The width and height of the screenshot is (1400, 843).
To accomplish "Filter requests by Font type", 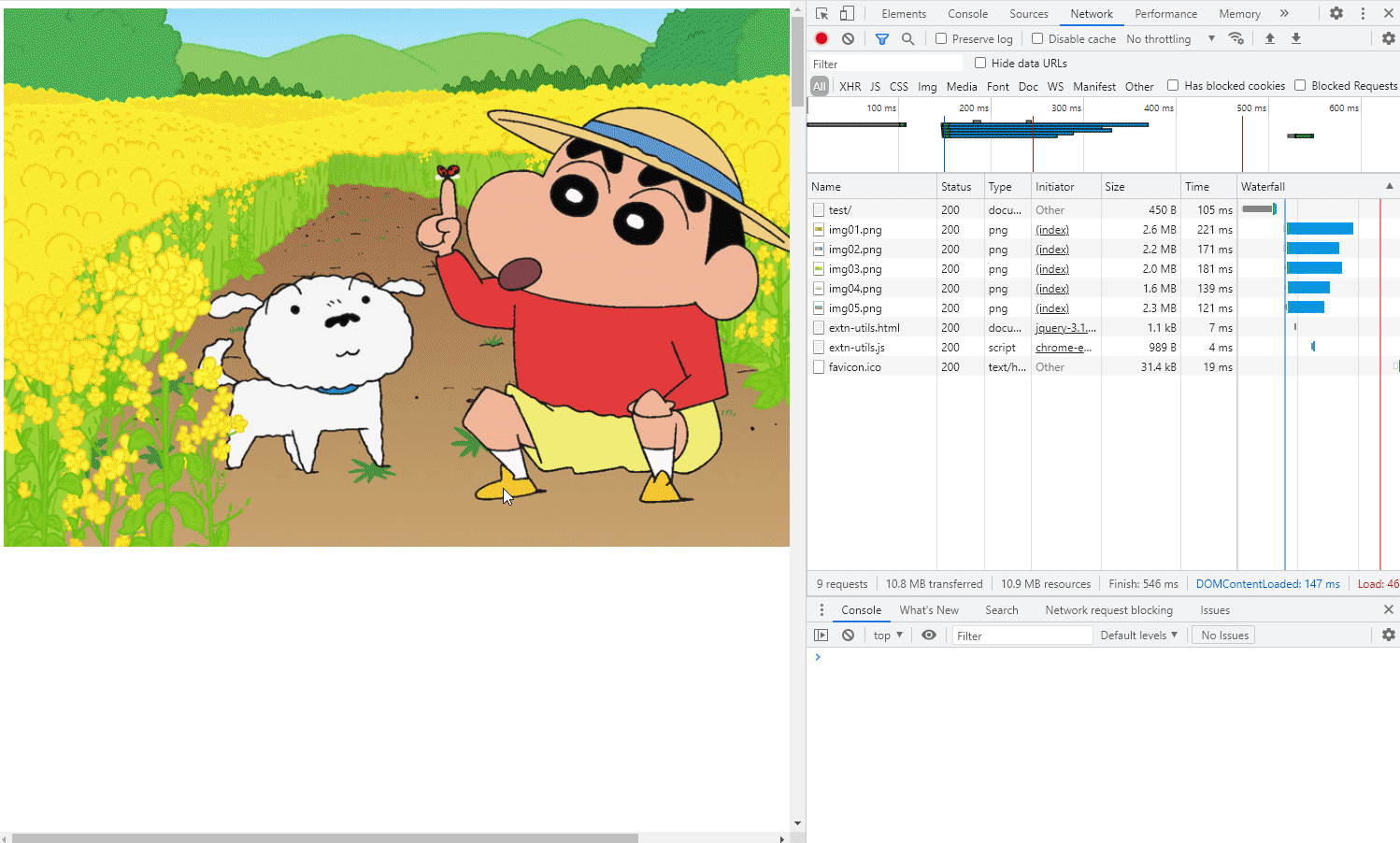I will click(998, 86).
